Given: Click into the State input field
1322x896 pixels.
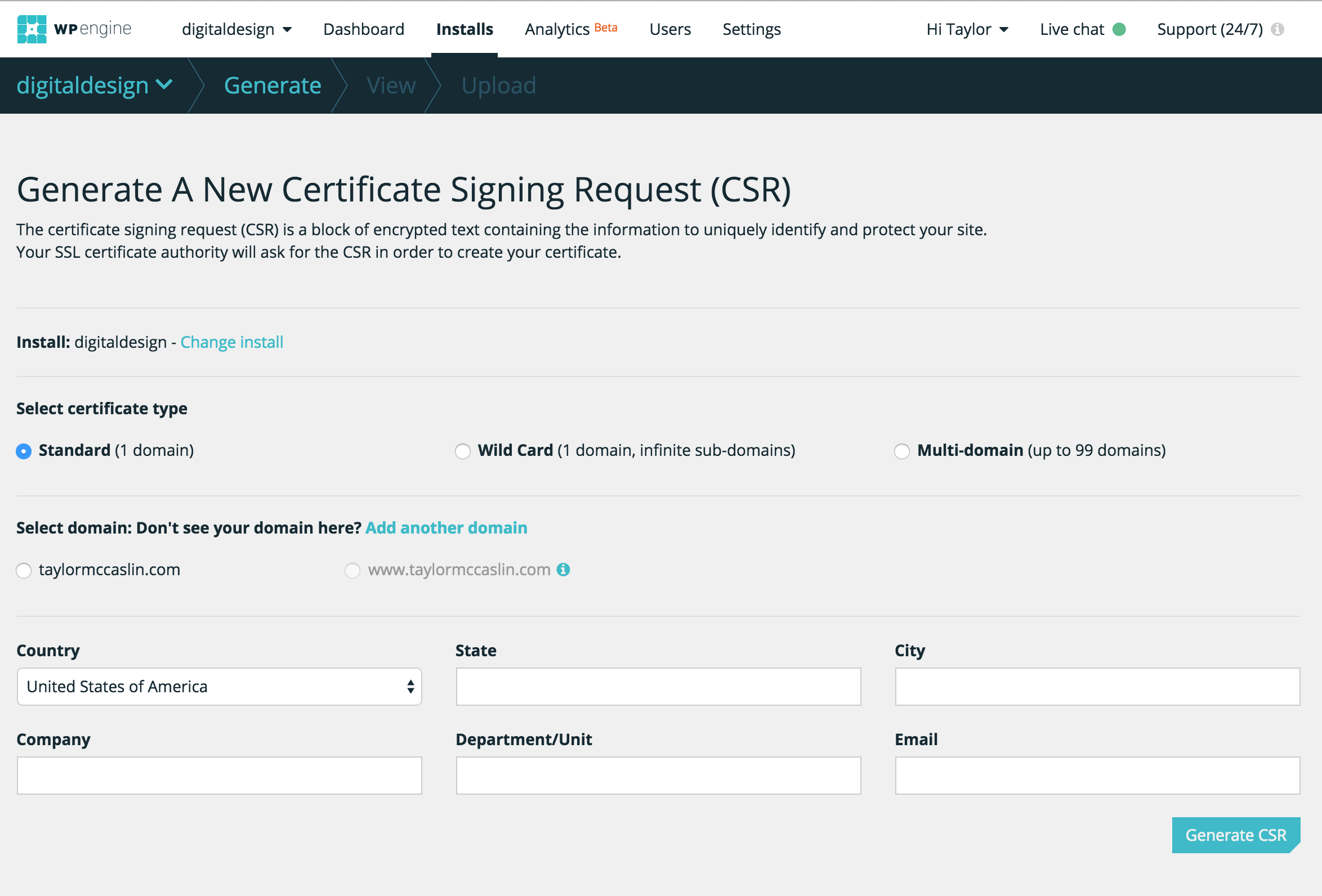Looking at the screenshot, I should click(658, 686).
